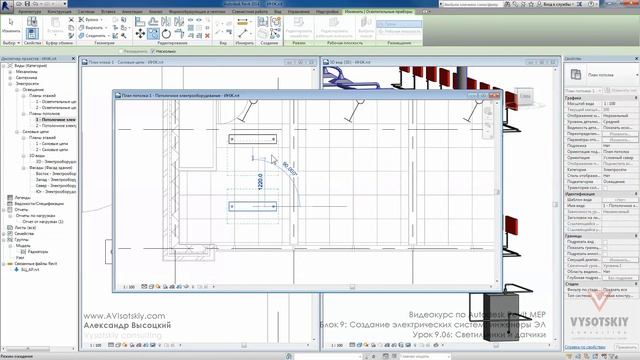Image resolution: width=640 pixels, height=360 pixels.
Task: Collapse the Виды (Категория) tree node
Action: pos(4,65)
